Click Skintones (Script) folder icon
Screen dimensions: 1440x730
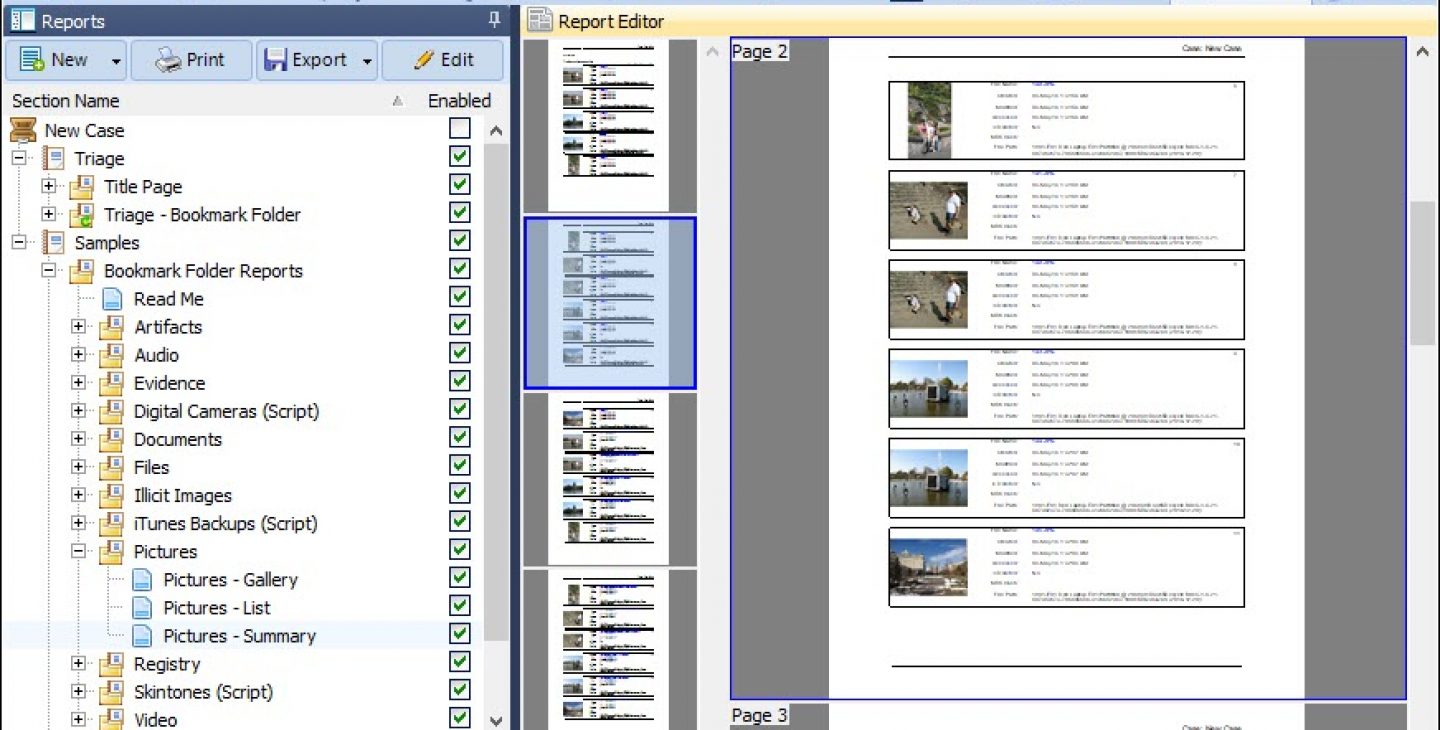tap(112, 691)
